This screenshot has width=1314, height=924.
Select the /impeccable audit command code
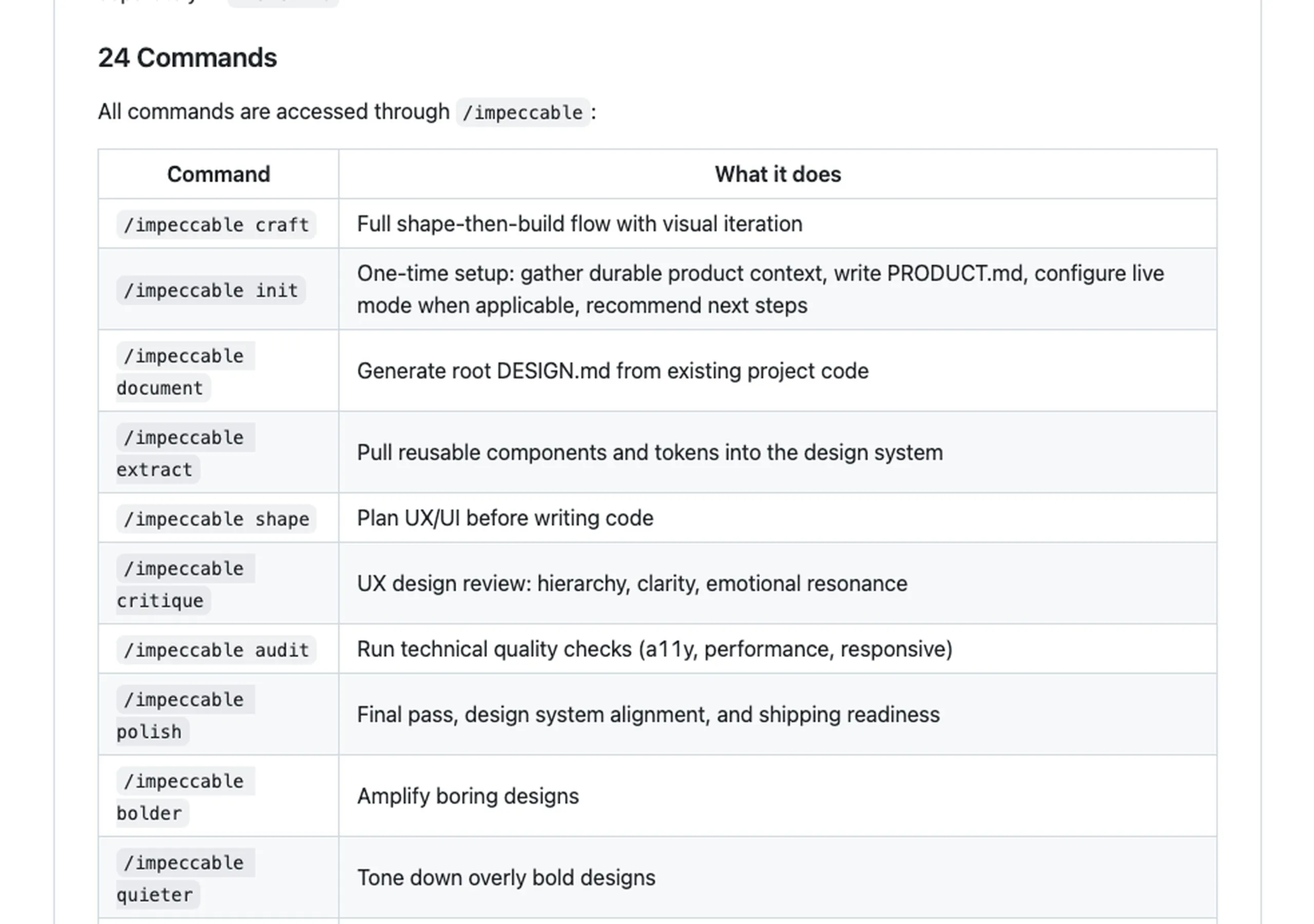pyautogui.click(x=216, y=650)
